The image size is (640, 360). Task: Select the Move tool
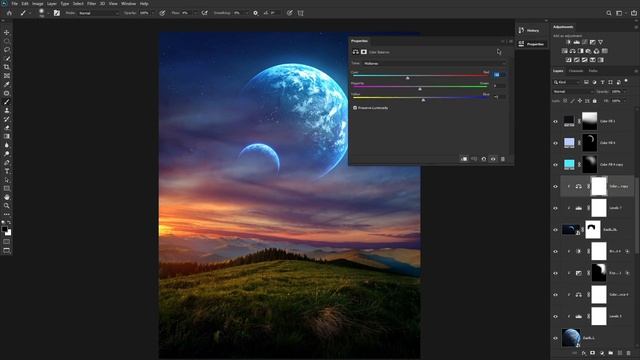[7, 32]
